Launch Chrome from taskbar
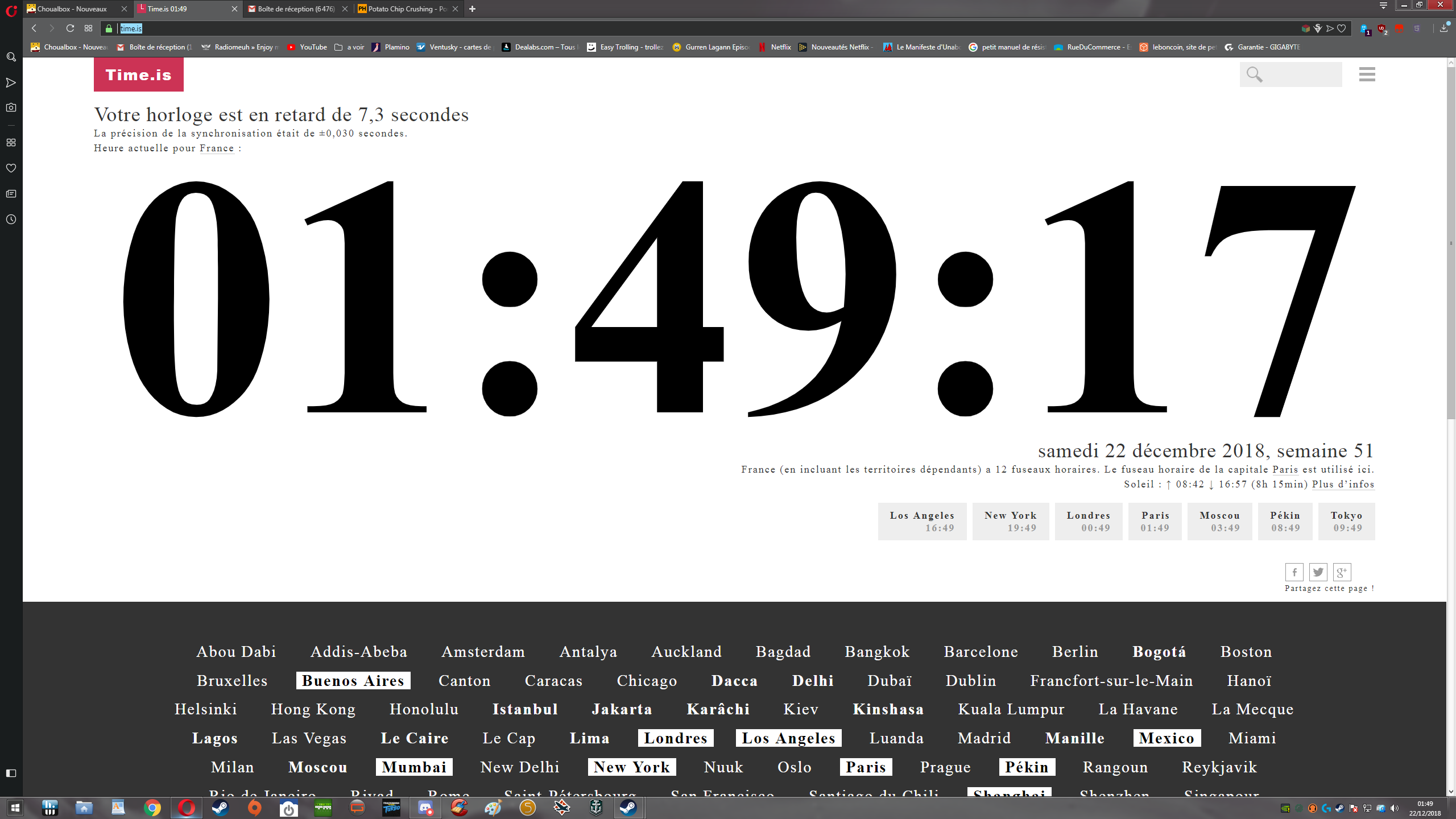This screenshot has width=1456, height=819. pos(152,808)
